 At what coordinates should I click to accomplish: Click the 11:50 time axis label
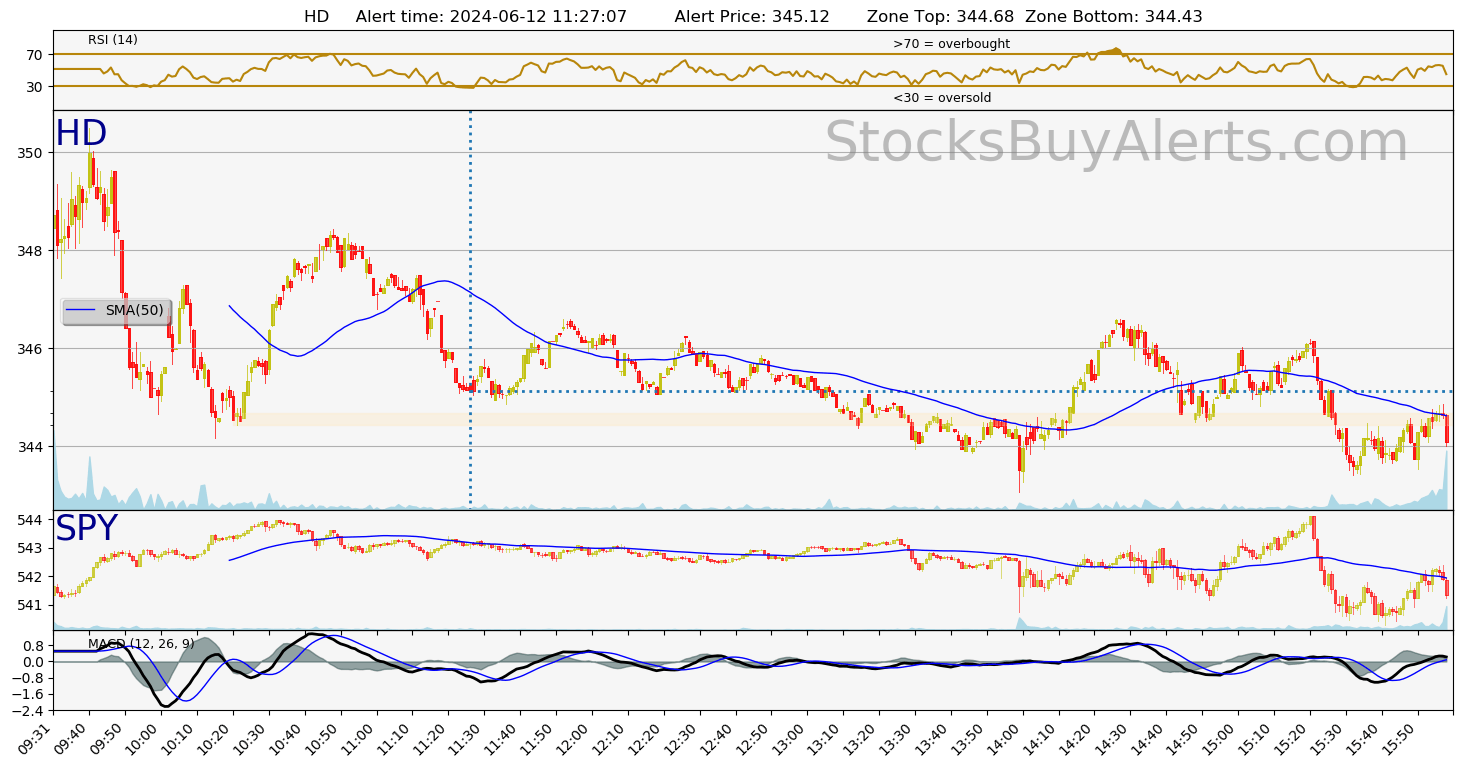click(x=538, y=738)
